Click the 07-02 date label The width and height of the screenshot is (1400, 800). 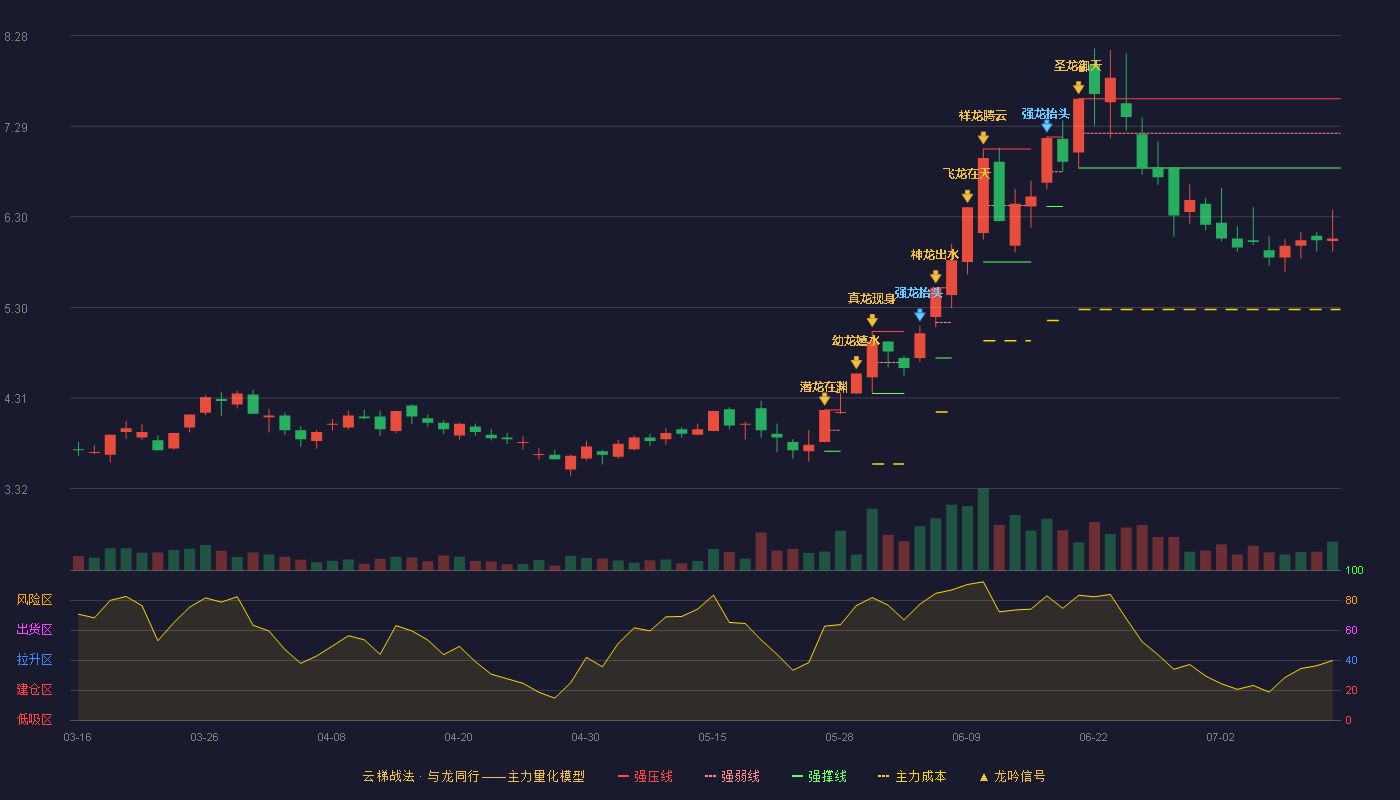tap(1220, 737)
